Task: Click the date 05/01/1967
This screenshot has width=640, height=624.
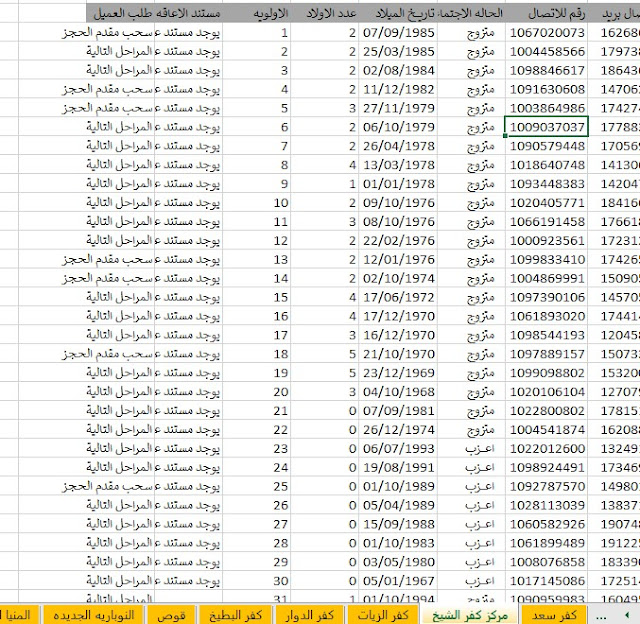Action: (398, 581)
